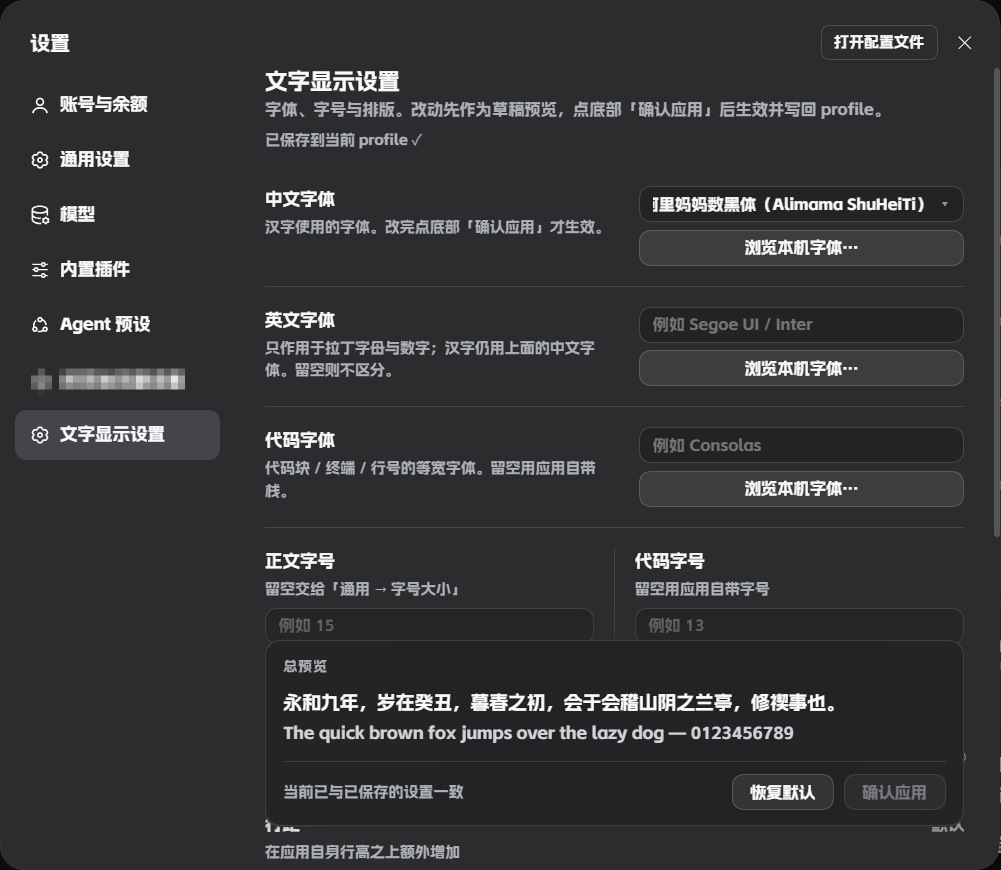Focus the 英文字体 field with Segoe UI placeholder

(x=801, y=325)
